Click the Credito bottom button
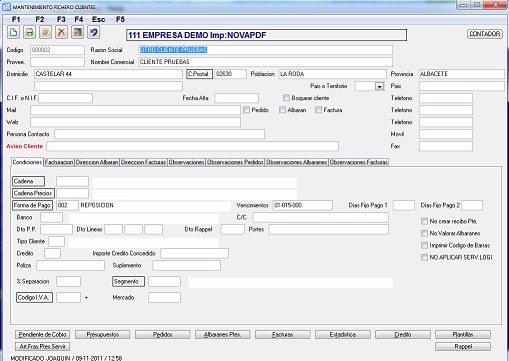Screen dimensions: 509x361 tap(402, 334)
